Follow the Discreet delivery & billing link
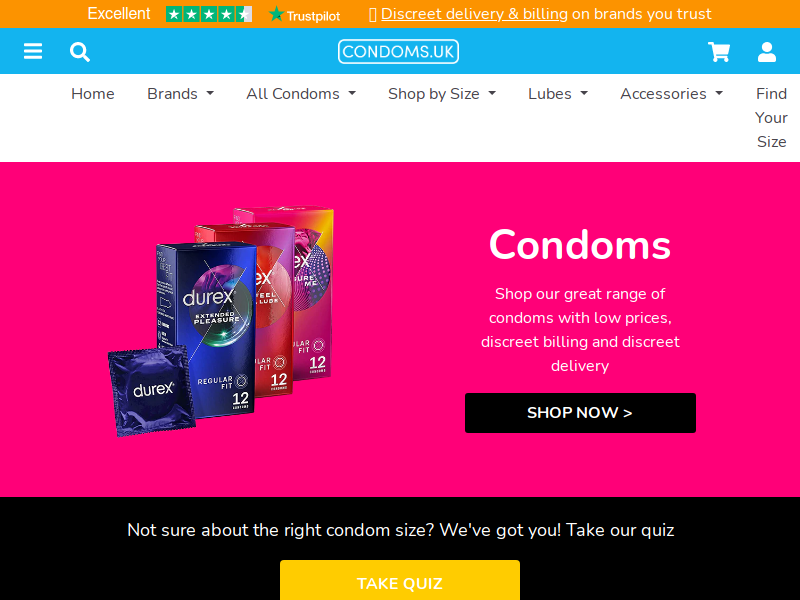This screenshot has height=600, width=800. pyautogui.click(x=474, y=14)
